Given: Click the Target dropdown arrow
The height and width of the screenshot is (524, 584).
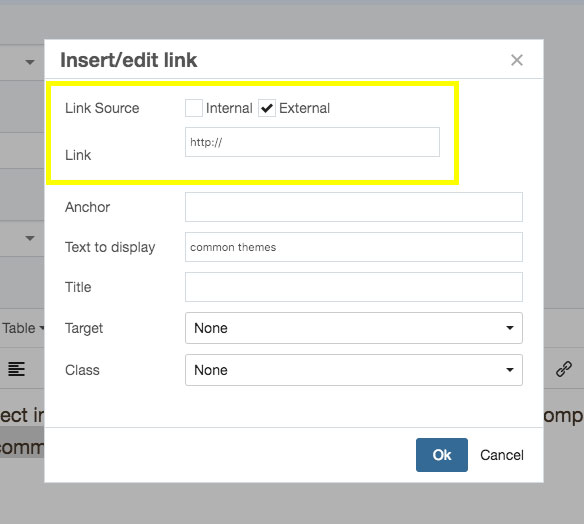Looking at the screenshot, I should (x=510, y=328).
